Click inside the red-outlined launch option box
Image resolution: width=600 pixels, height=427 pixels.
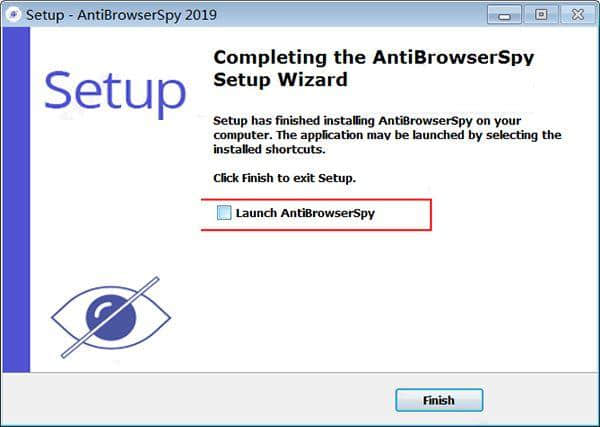coord(316,215)
